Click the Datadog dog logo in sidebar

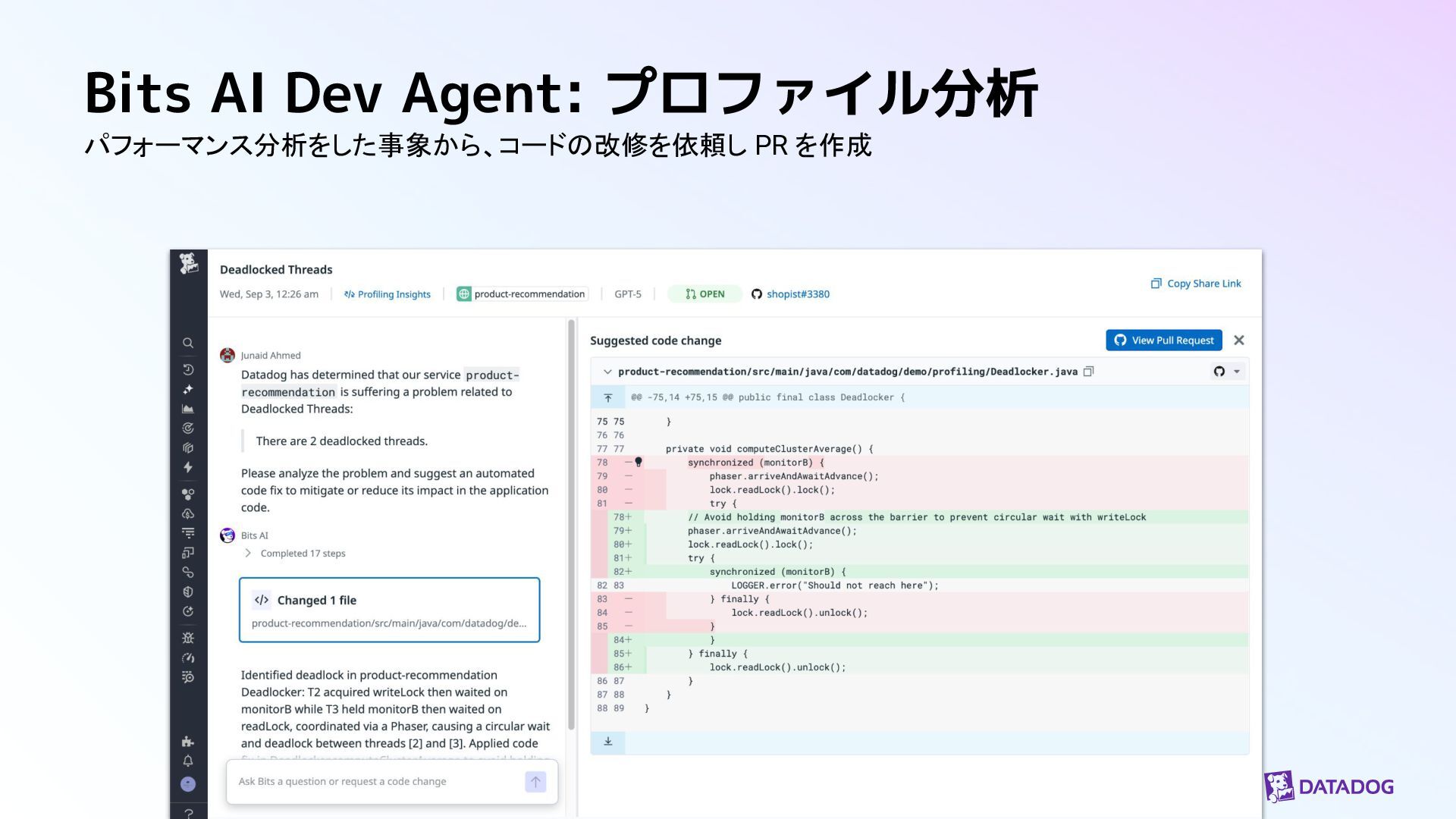(188, 263)
